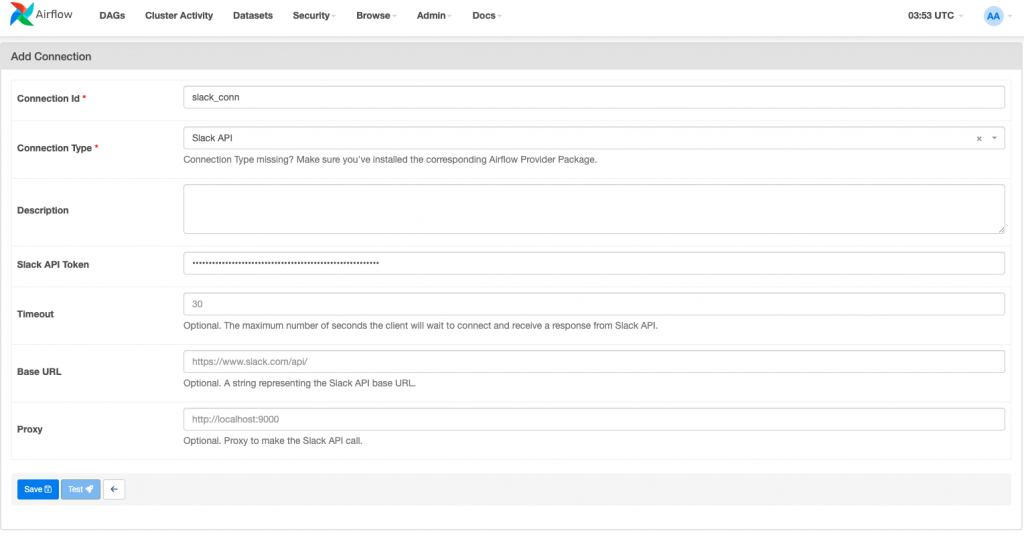The width and height of the screenshot is (1024, 541).
Task: Test the Slack connection
Action: pos(80,489)
